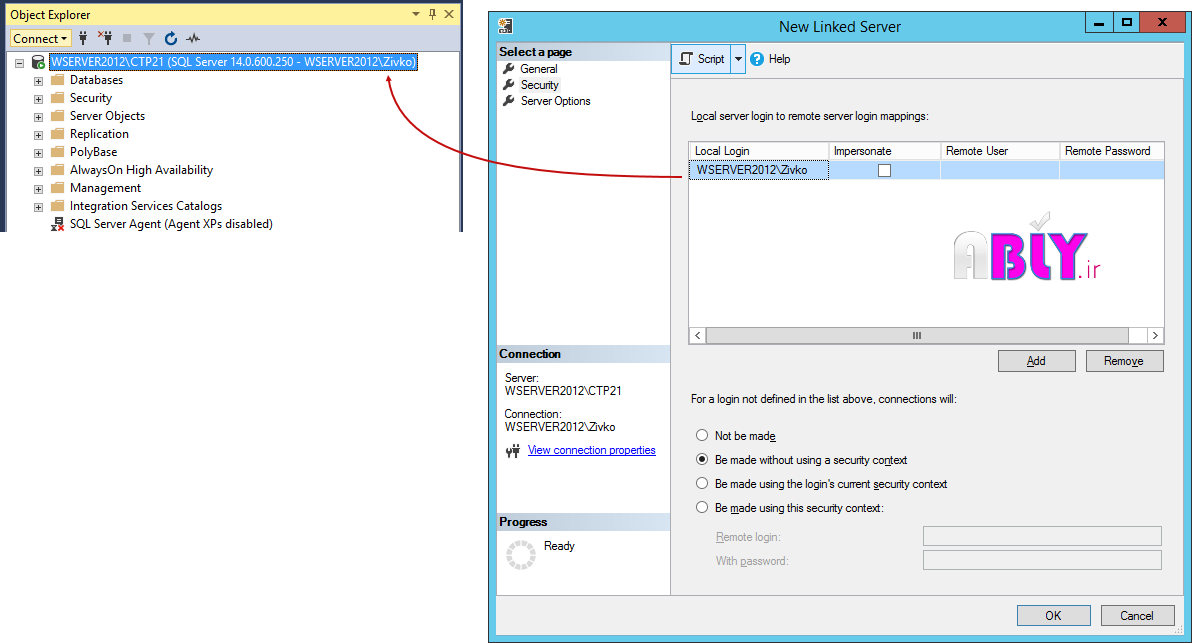
Task: Expand the Databases node
Action: [x=38, y=81]
